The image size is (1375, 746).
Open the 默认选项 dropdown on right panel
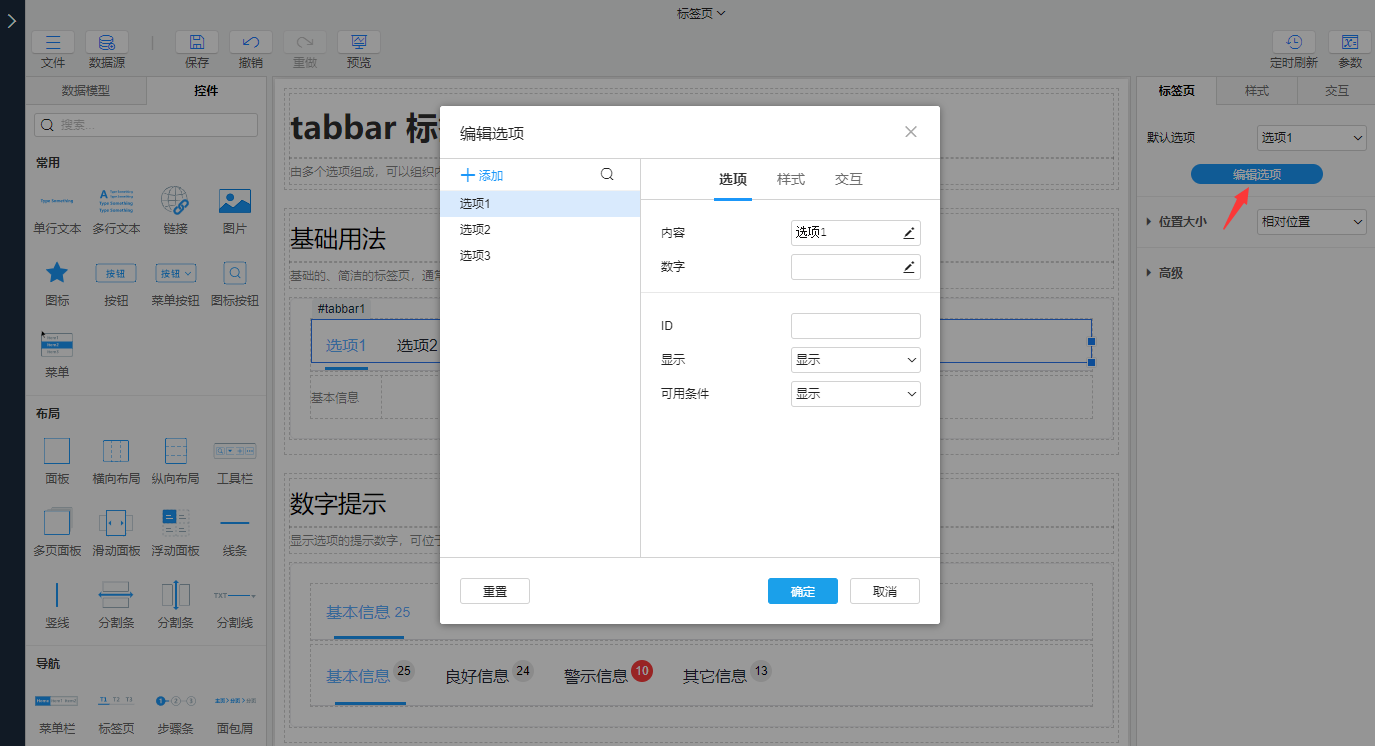coord(1311,138)
